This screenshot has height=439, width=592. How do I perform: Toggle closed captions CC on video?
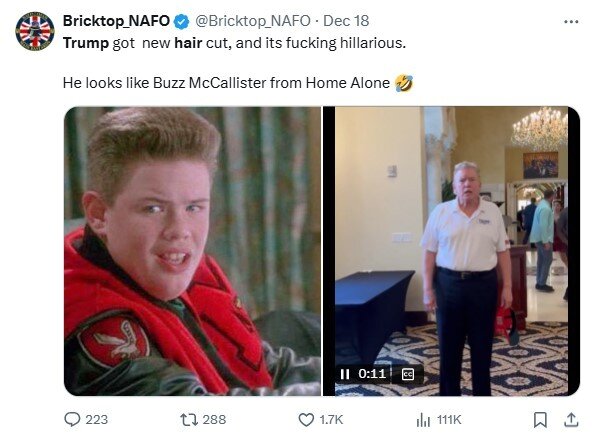click(x=408, y=374)
